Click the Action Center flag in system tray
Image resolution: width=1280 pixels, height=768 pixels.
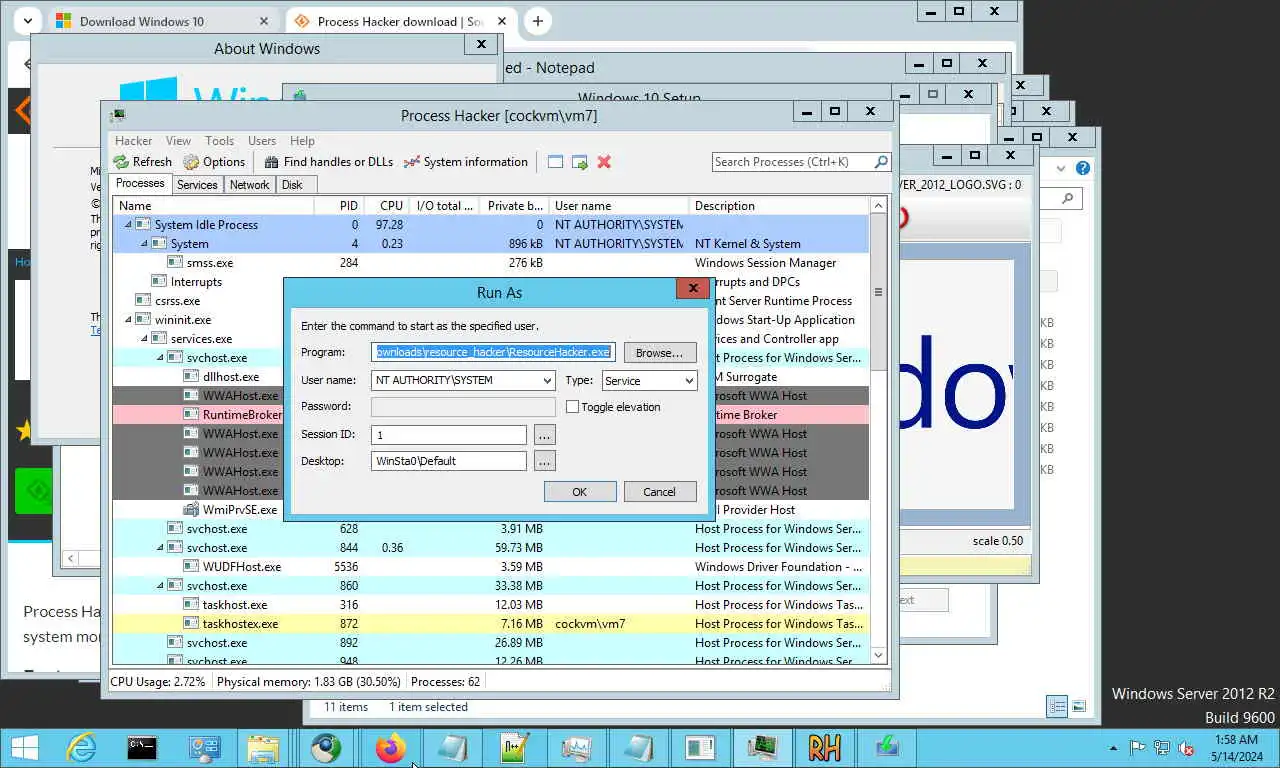point(1138,748)
